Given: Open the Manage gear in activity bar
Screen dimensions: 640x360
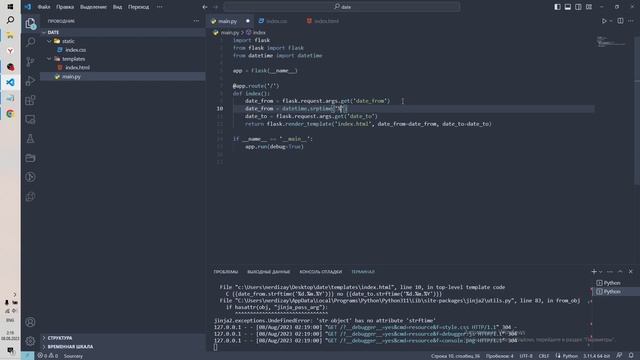Looking at the screenshot, I should 30,341.
